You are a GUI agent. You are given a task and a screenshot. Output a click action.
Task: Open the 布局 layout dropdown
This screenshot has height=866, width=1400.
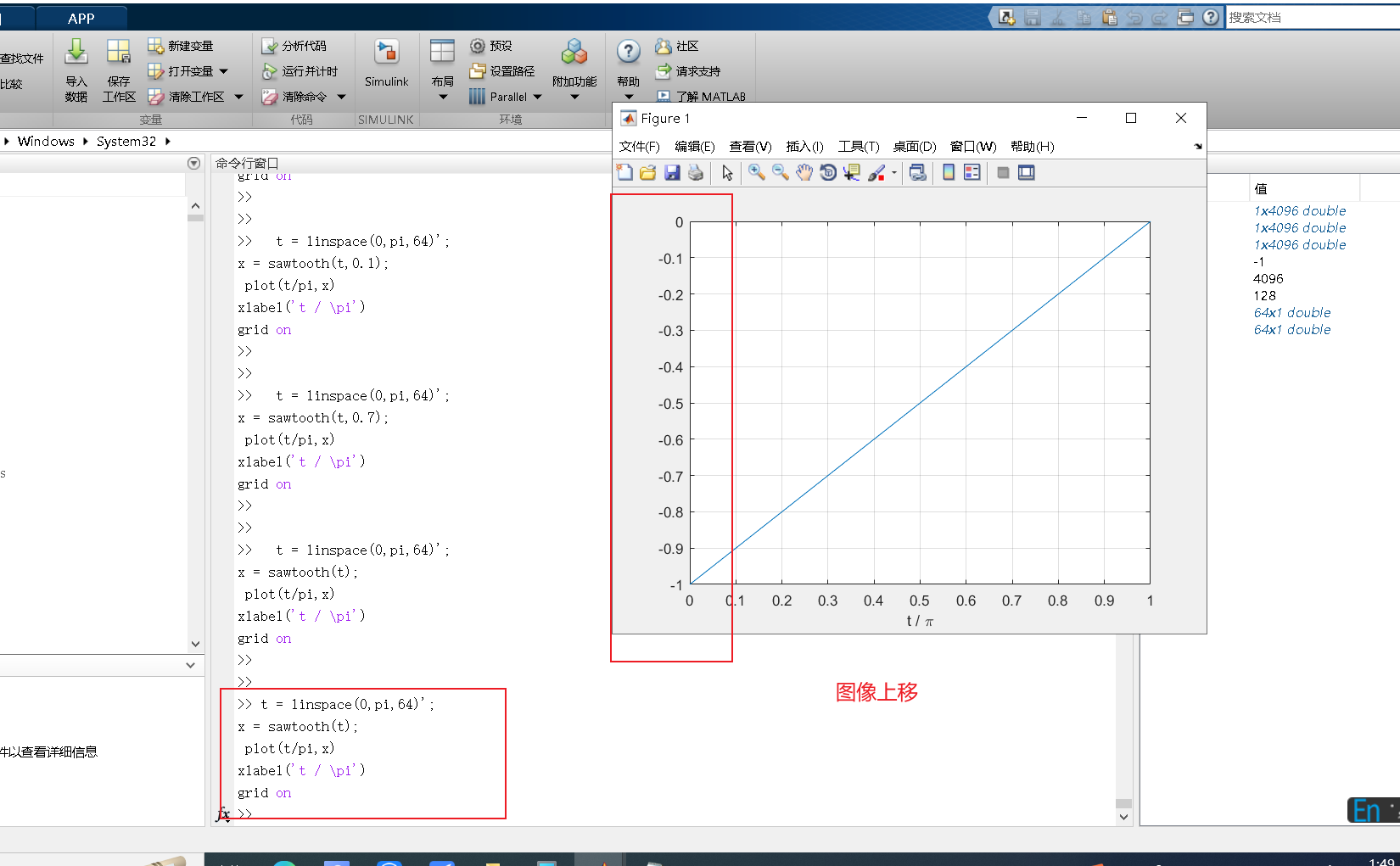[x=443, y=70]
